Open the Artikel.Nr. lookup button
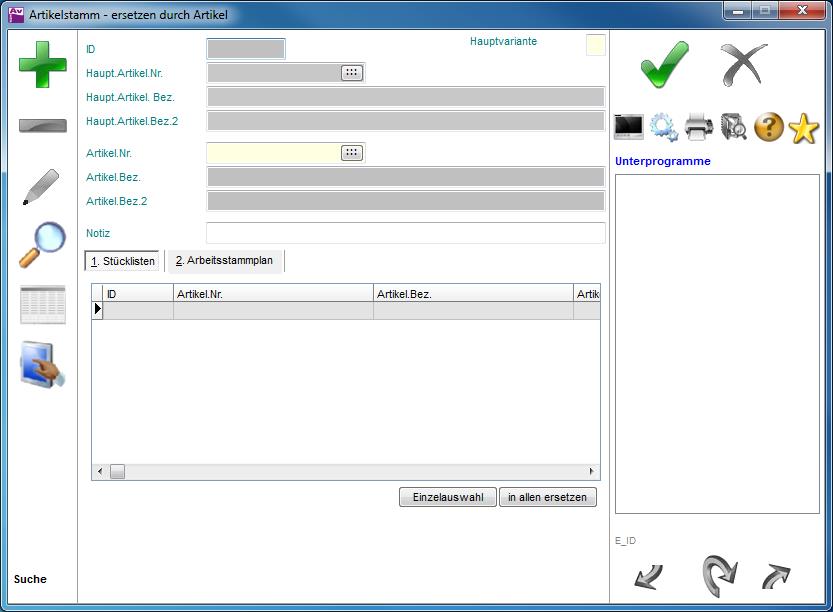 352,153
